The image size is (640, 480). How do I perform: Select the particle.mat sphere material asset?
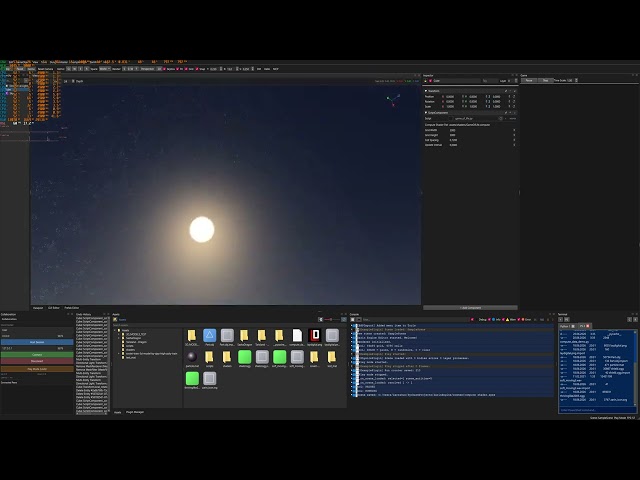(x=192, y=357)
